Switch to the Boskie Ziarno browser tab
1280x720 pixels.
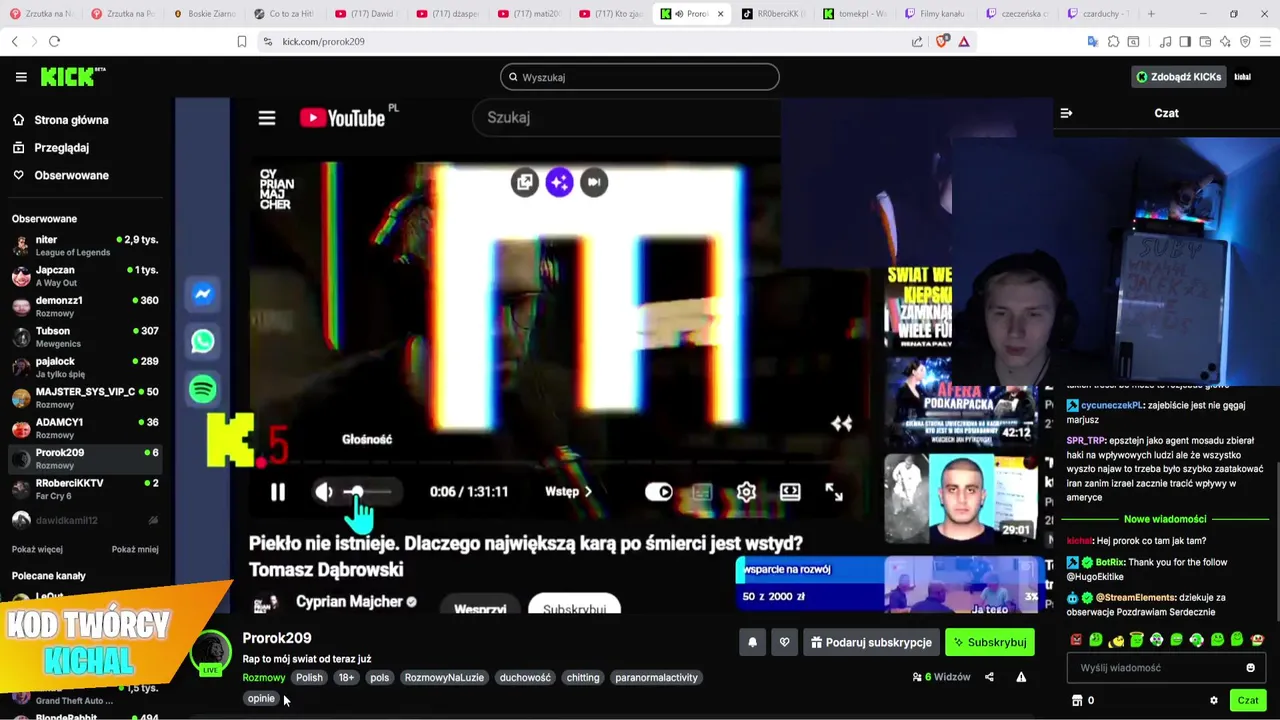pyautogui.click(x=204, y=14)
